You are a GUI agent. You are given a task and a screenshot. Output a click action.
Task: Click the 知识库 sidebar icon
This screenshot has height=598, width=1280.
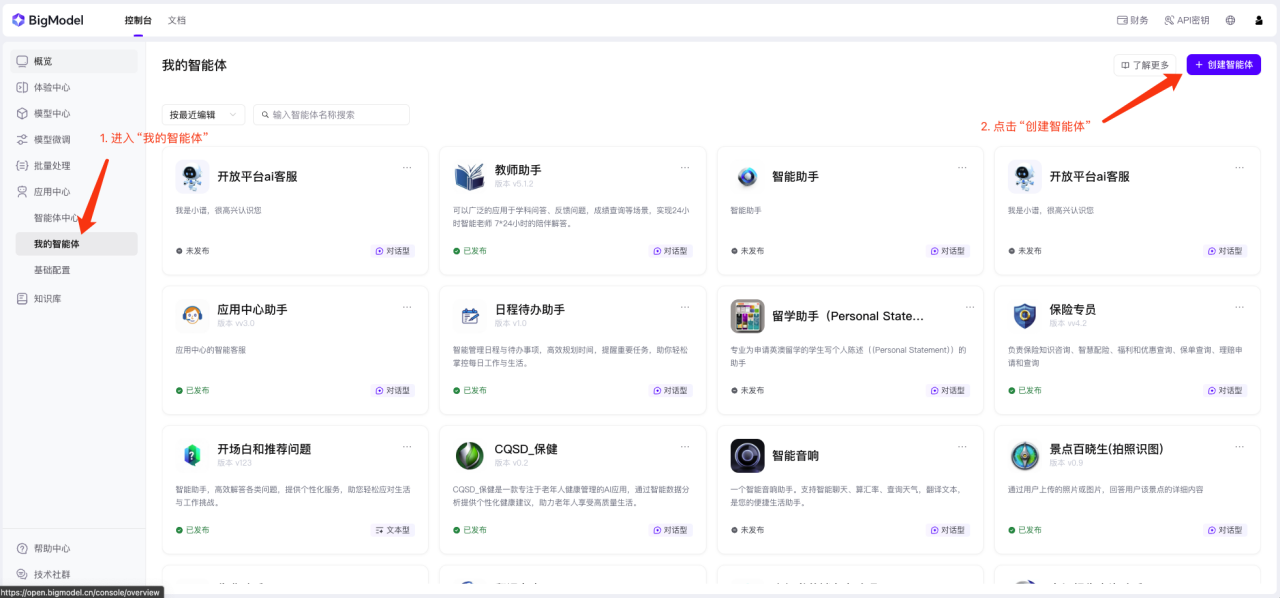[22, 298]
